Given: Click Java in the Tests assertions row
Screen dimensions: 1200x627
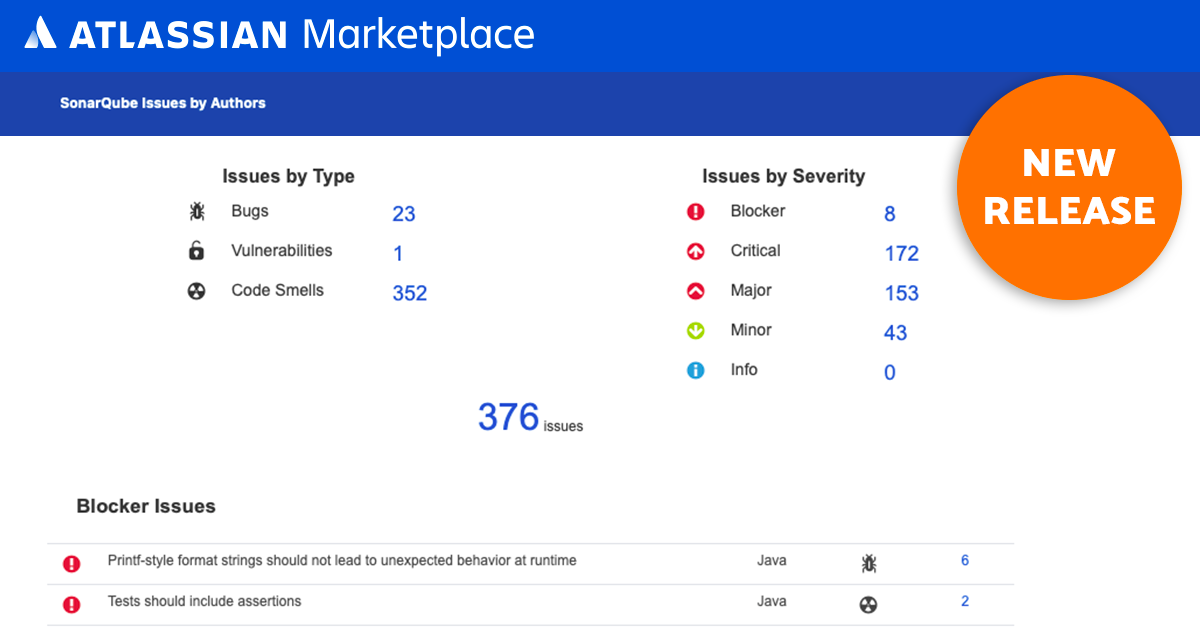Looking at the screenshot, I should [772, 601].
